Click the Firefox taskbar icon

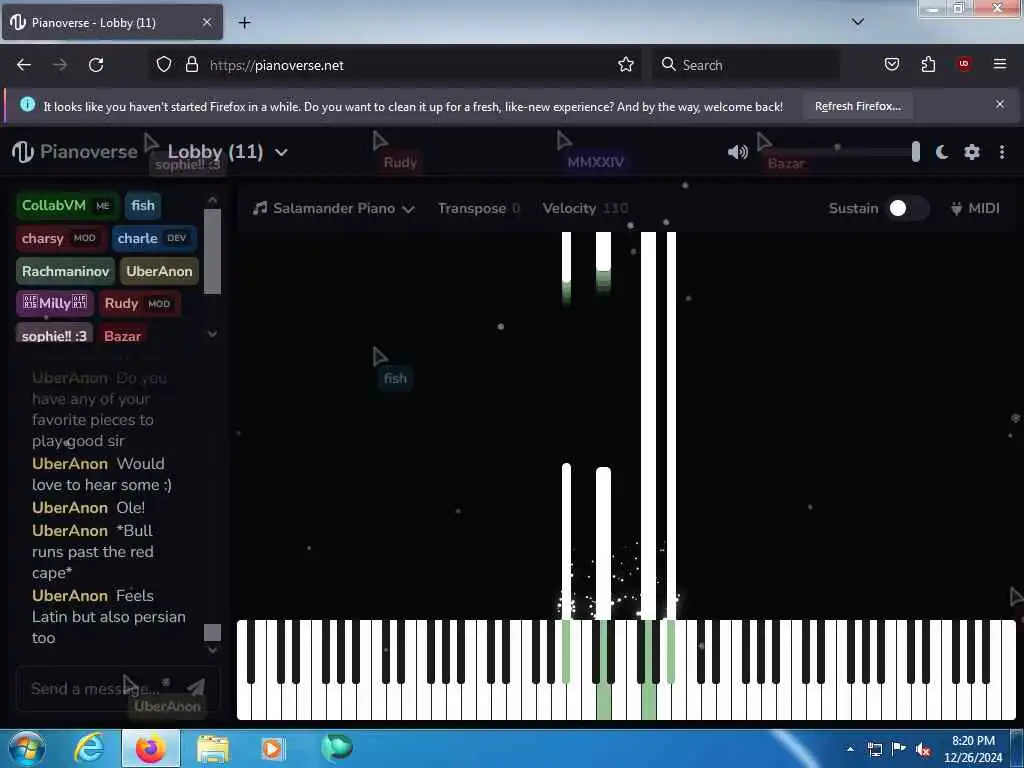click(x=150, y=748)
